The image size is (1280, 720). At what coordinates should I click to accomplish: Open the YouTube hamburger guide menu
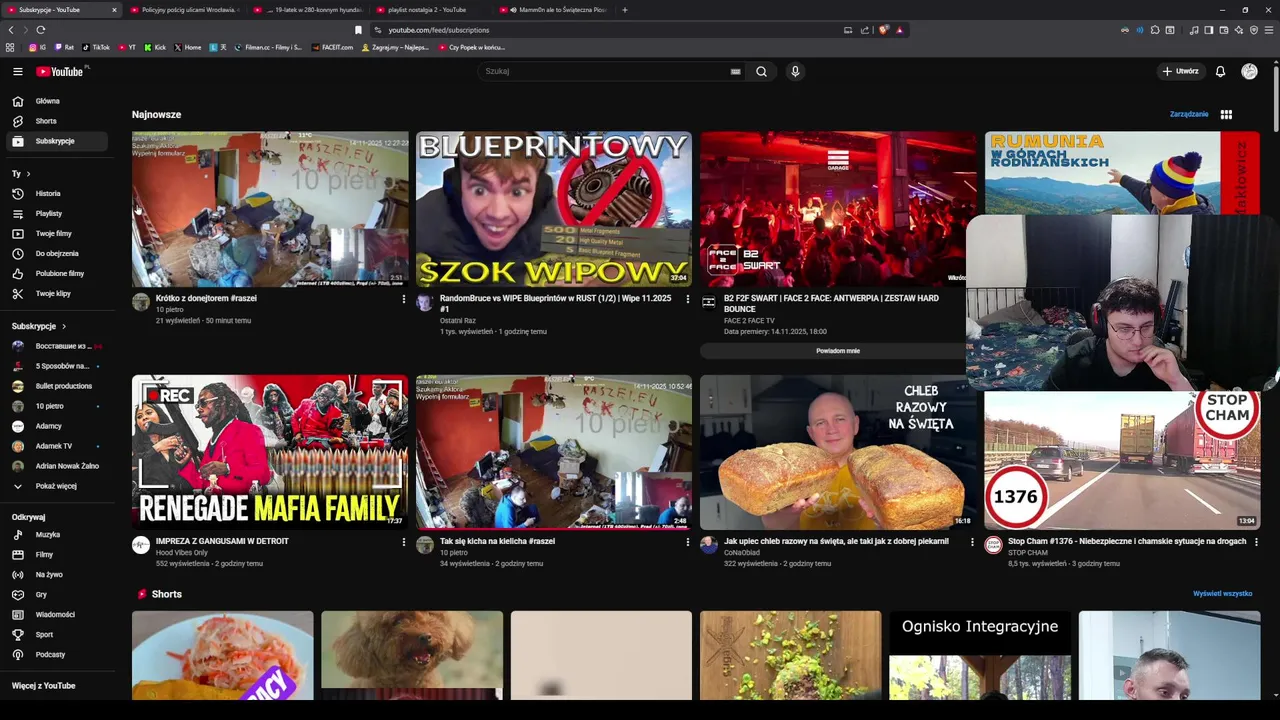pyautogui.click(x=17, y=71)
